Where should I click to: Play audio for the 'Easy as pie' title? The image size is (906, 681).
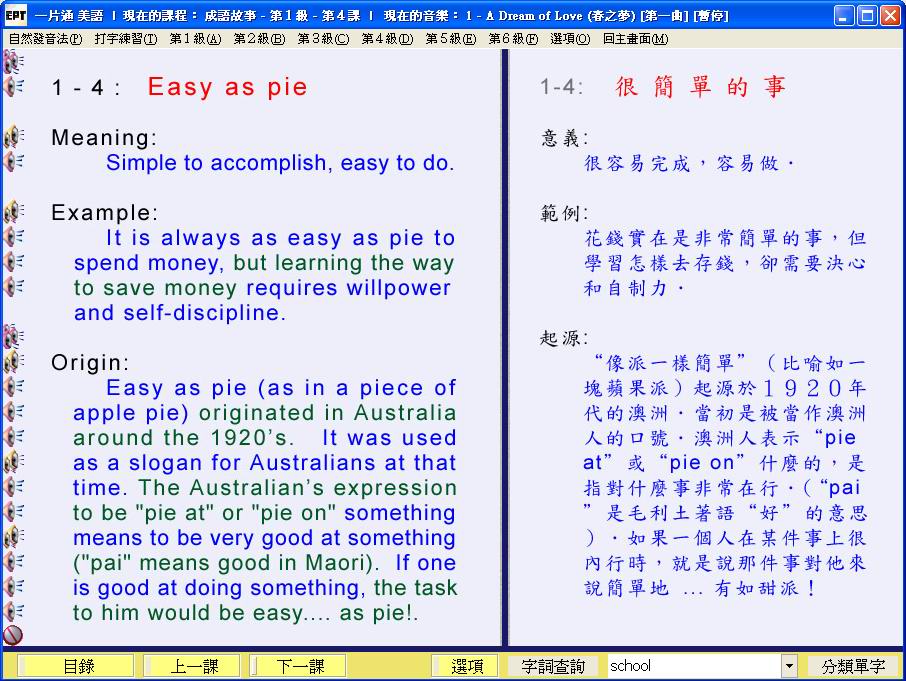click(13, 87)
